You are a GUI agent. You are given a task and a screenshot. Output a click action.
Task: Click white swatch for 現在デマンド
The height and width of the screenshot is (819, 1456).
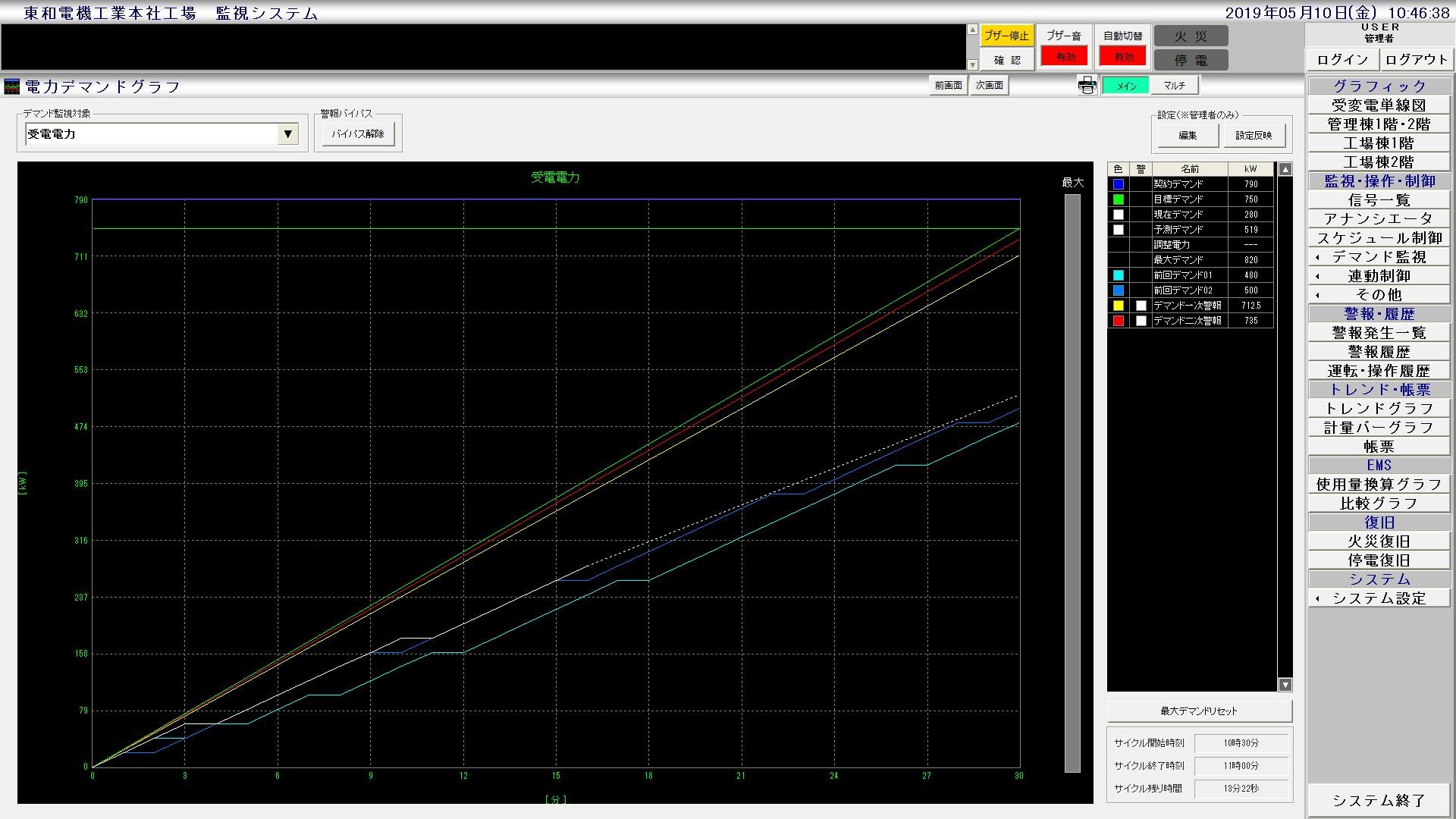[x=1118, y=215]
